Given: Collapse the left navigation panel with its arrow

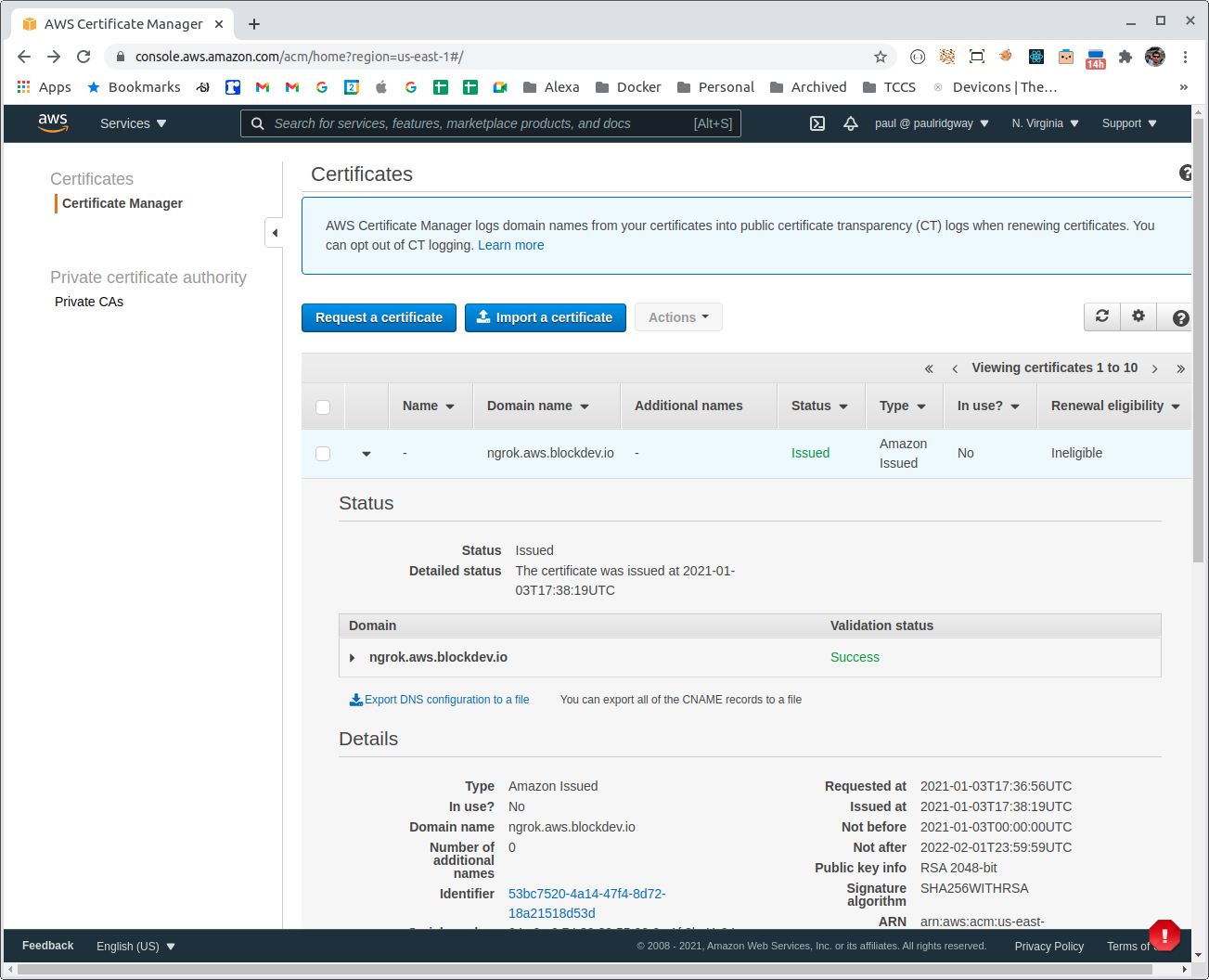Looking at the screenshot, I should click(274, 233).
